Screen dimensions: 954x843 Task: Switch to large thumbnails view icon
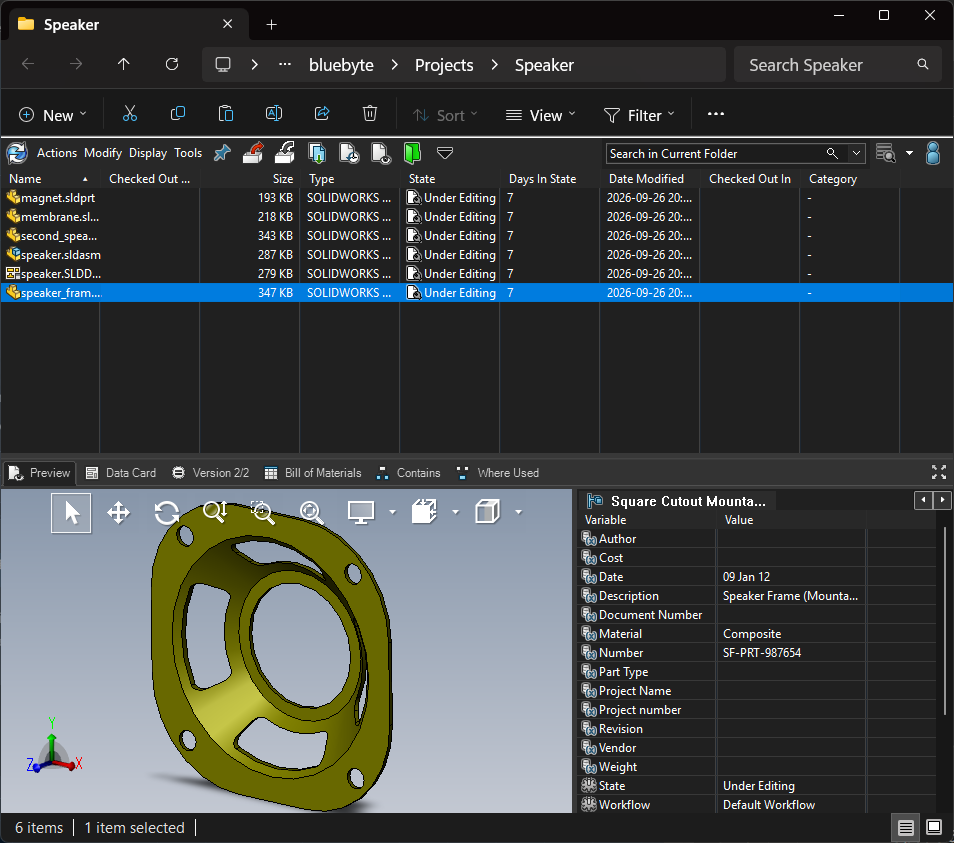click(934, 827)
